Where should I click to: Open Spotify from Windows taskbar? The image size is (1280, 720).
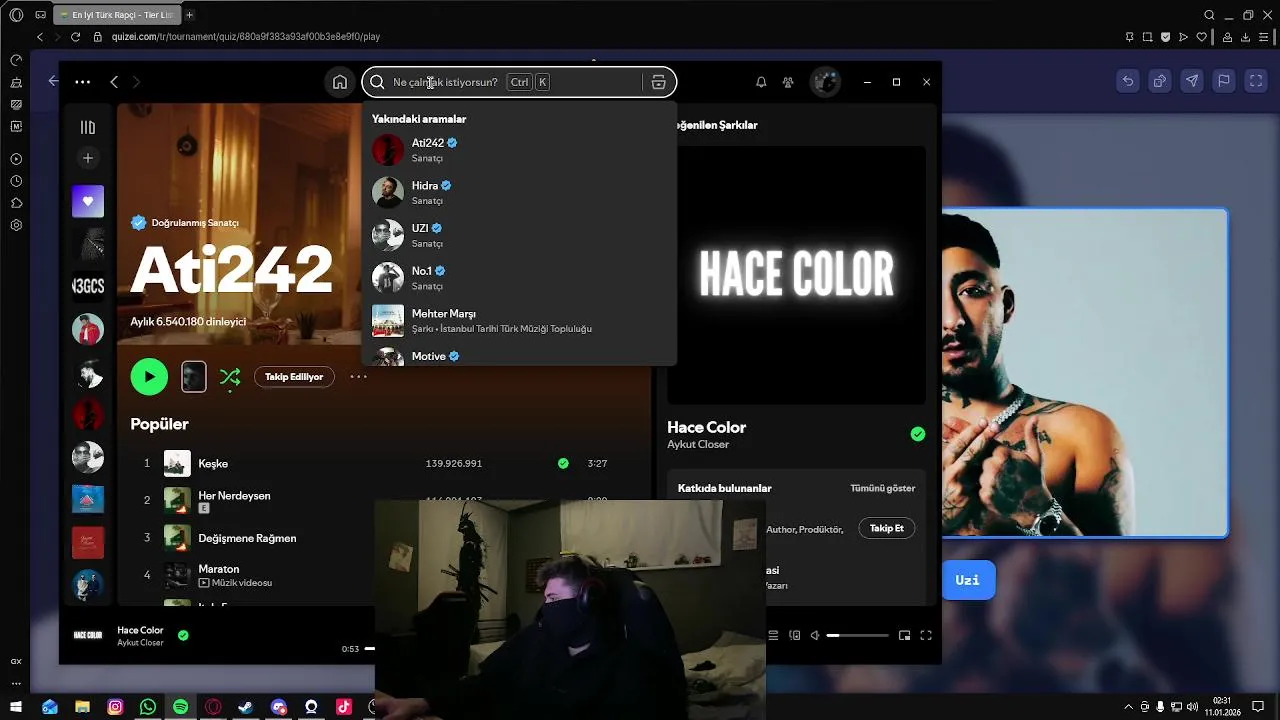(180, 707)
